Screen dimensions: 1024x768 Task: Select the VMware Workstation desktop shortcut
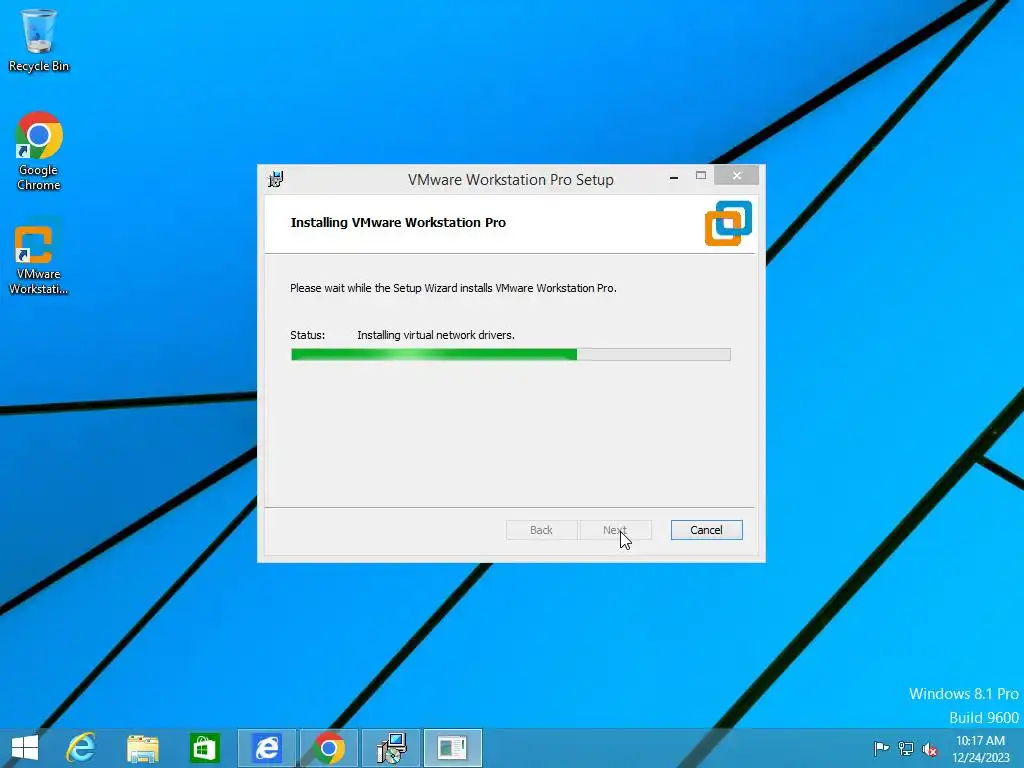39,256
